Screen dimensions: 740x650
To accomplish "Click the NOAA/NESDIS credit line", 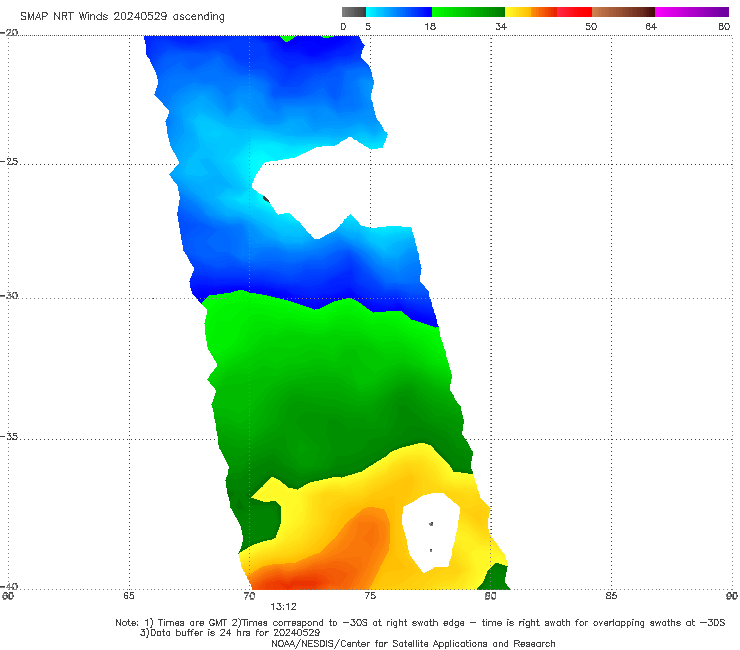I will click(x=413, y=643).
